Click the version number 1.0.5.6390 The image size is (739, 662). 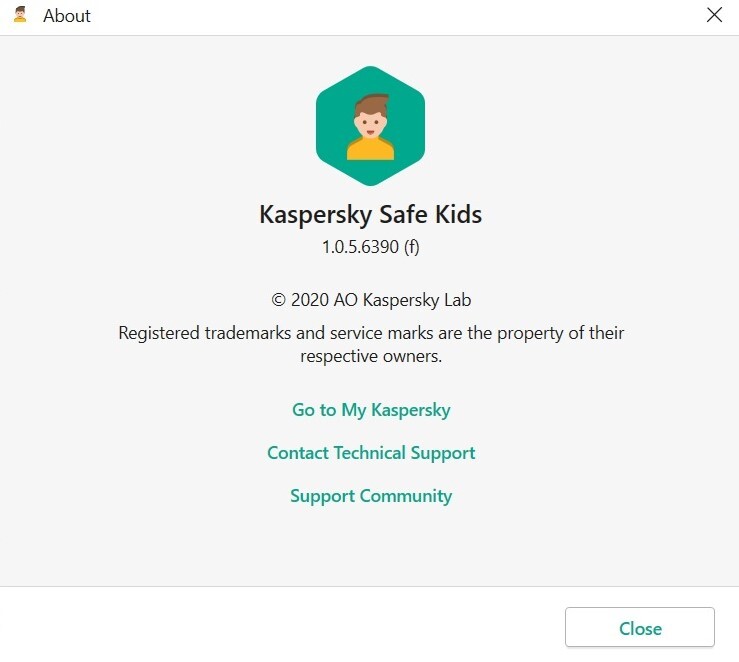coord(360,247)
